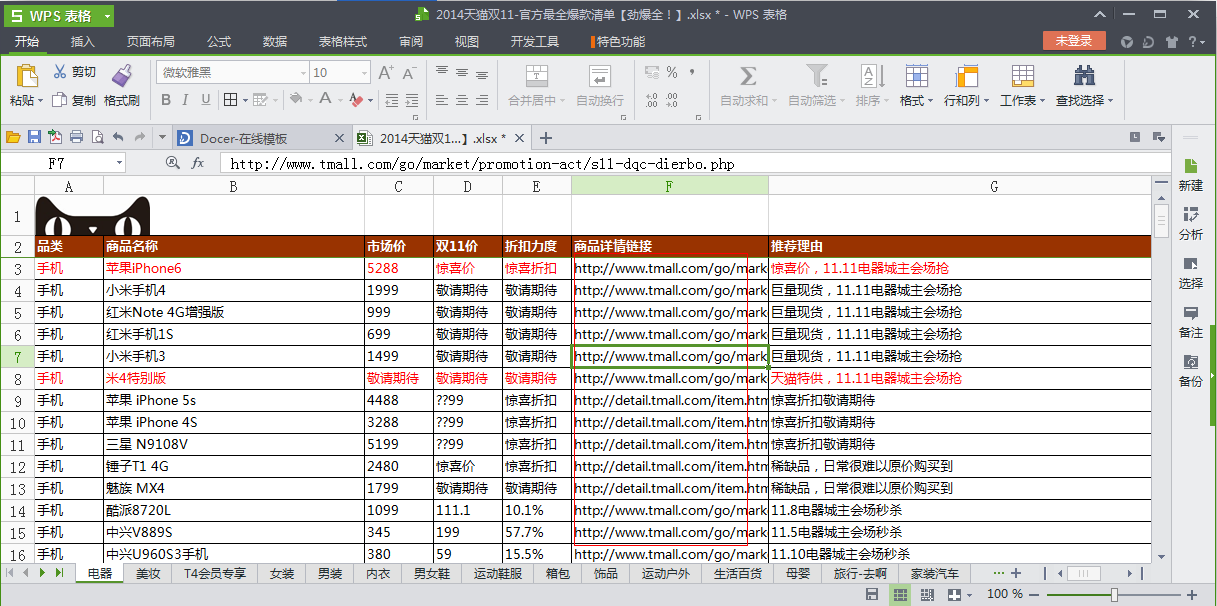Click the AutoFilter (自动筛选) funnel icon
Screen dimensions: 1217x606
[x=817, y=76]
